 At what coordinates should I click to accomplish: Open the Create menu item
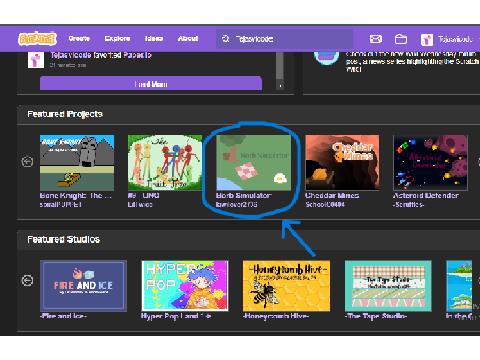(x=79, y=39)
